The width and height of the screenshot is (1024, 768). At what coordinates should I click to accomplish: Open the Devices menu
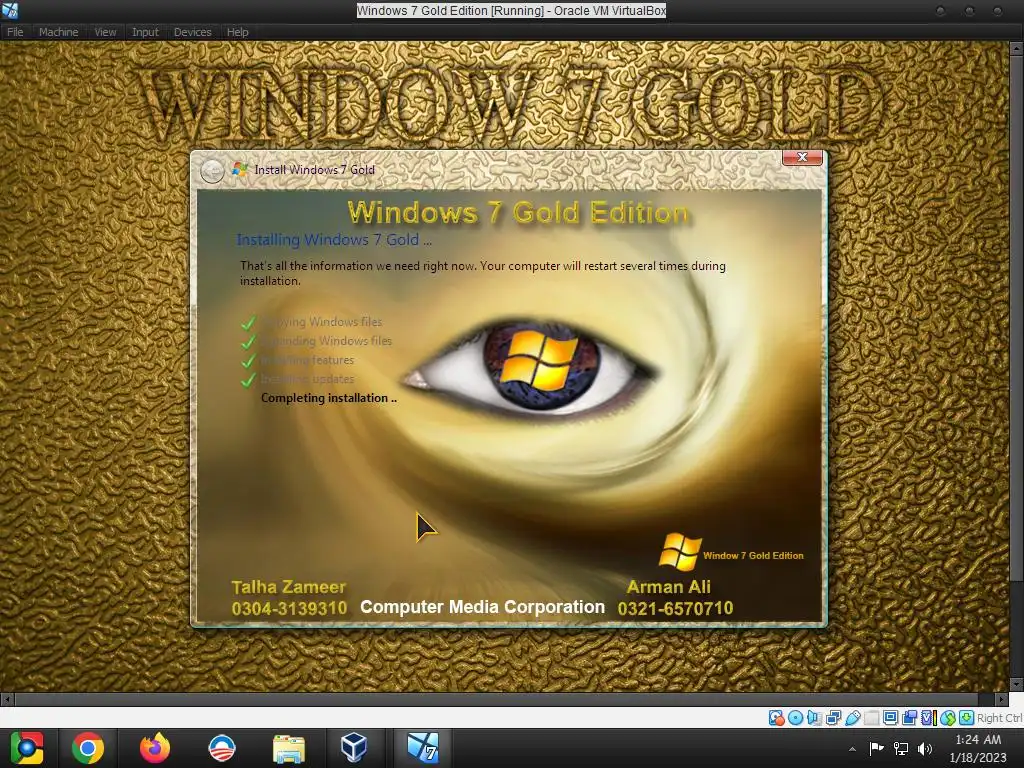pyautogui.click(x=192, y=32)
